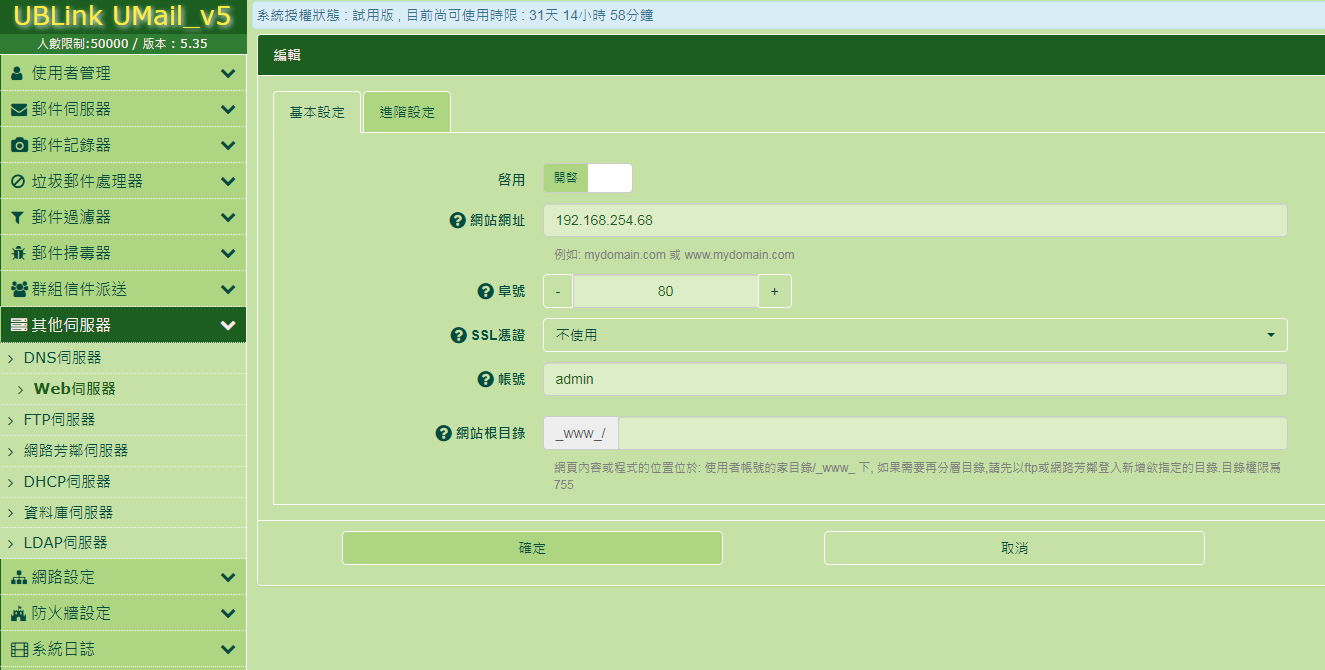Click the 取消 cancel button
The image size is (1325, 670).
coord(1013,548)
